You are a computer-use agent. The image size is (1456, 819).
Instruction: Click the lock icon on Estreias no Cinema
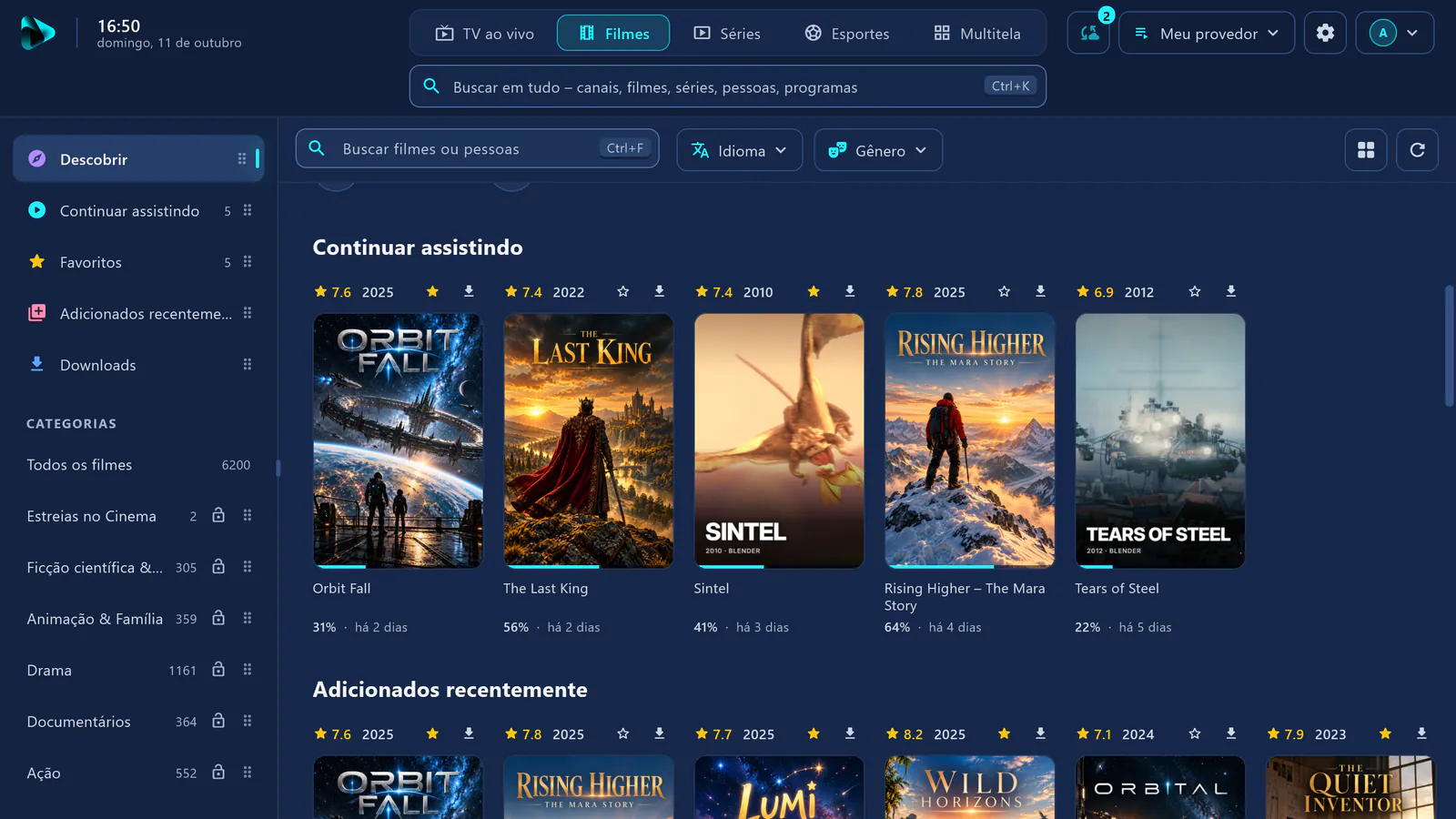pos(218,515)
